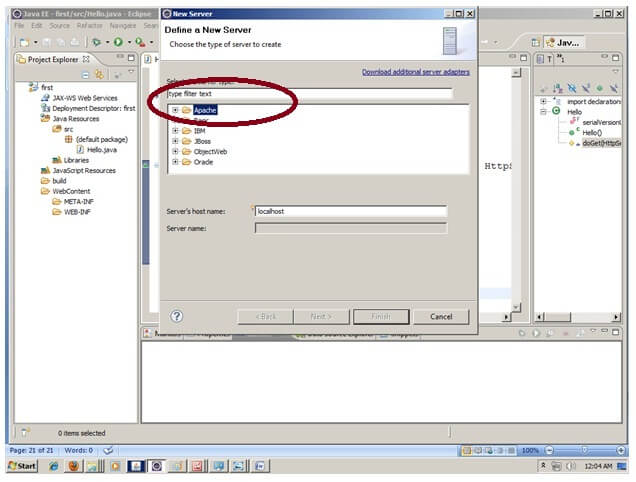636x482 pixels.
Task: Click the Outline horizontal scrollbar thumb
Action: (x=558, y=317)
